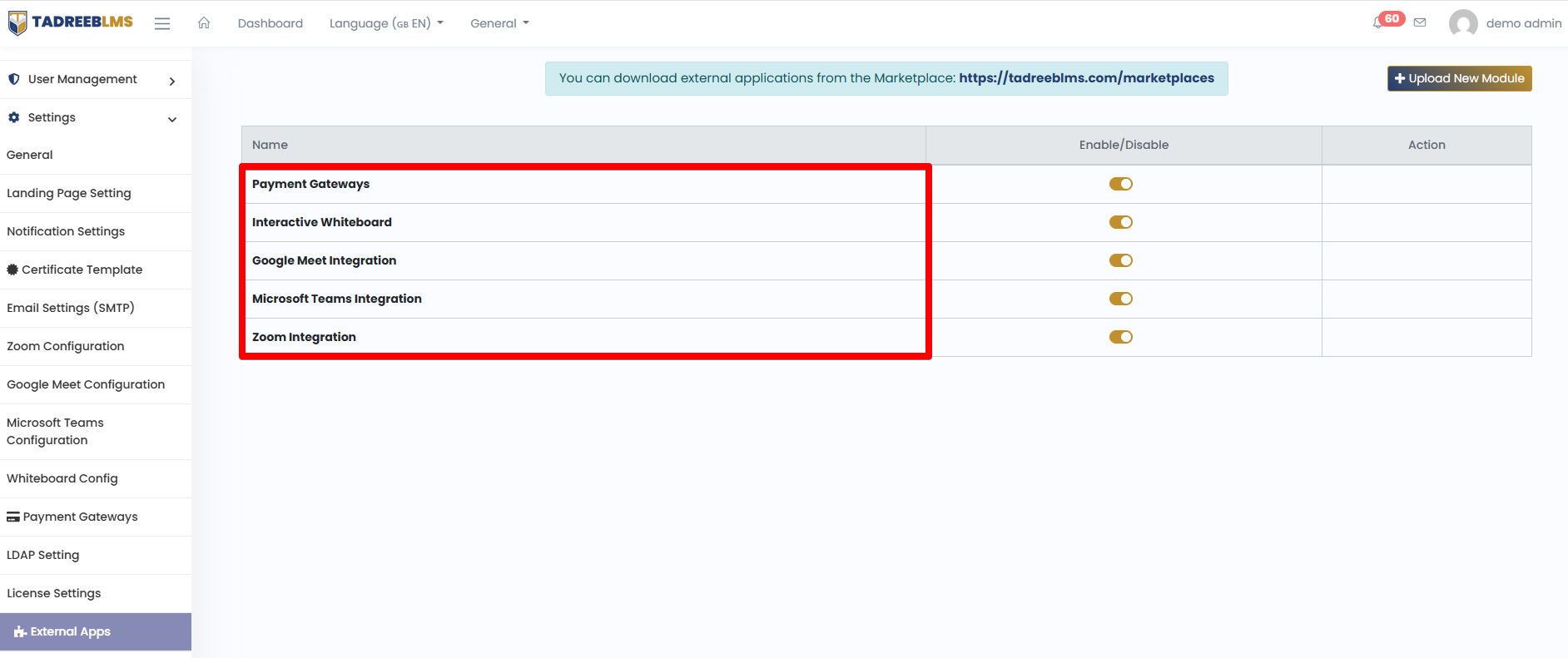This screenshot has width=1568, height=658.
Task: Toggle the hamburger sidebar menu icon
Action: (162, 23)
